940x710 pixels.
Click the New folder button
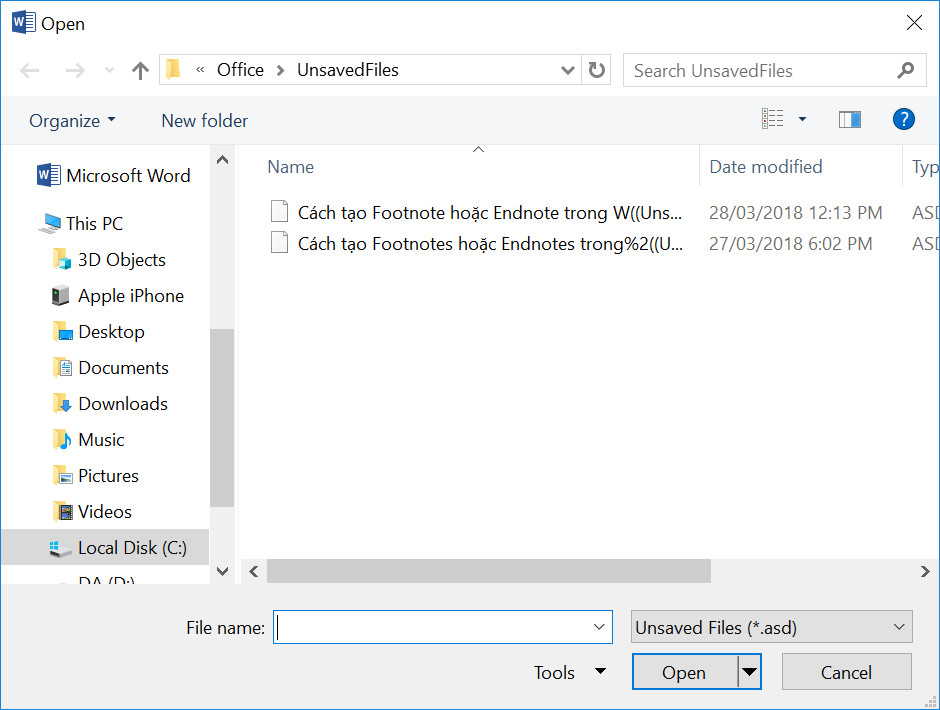[x=204, y=121]
